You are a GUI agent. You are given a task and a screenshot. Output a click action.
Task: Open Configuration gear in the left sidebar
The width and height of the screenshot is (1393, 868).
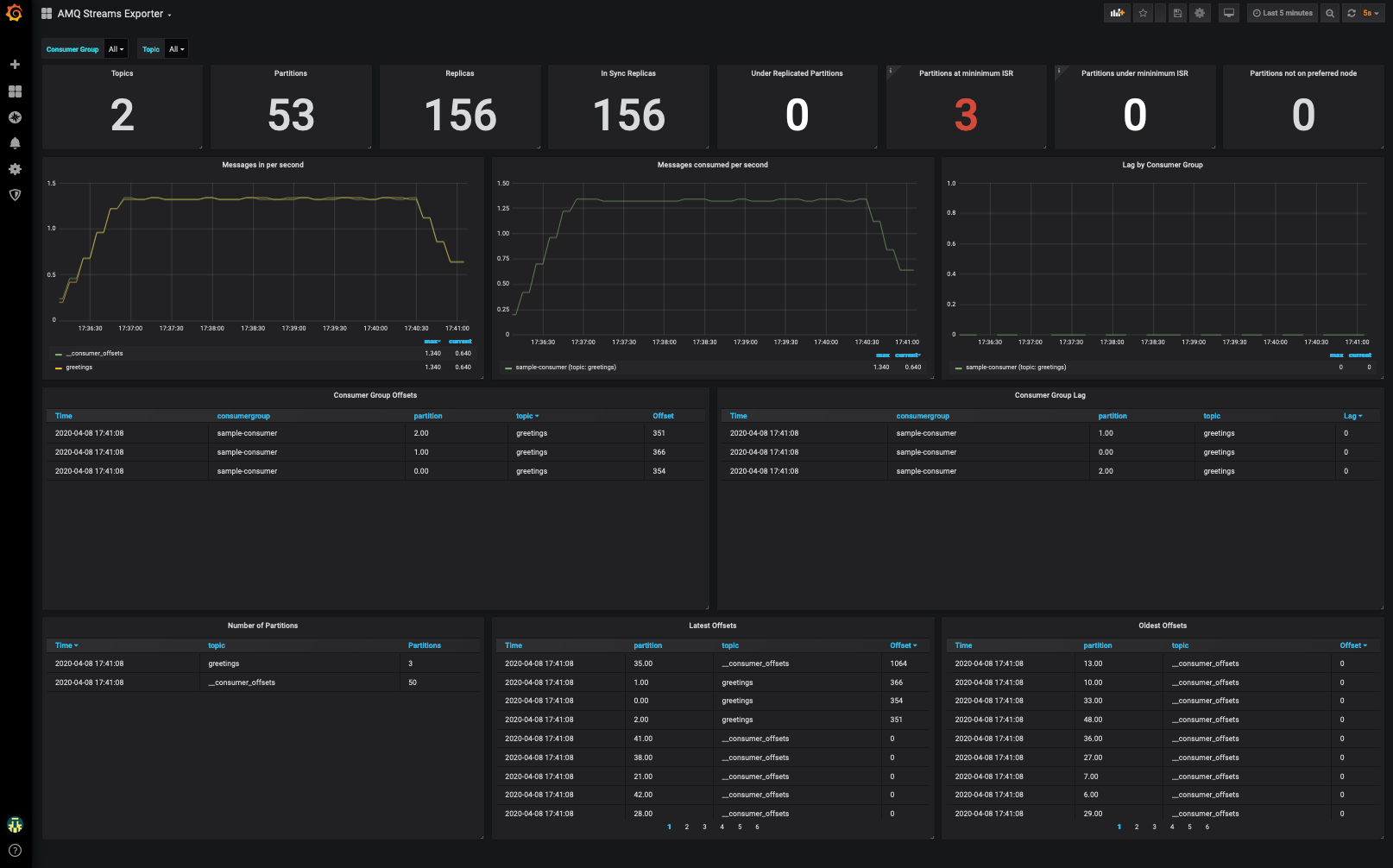pyautogui.click(x=15, y=169)
